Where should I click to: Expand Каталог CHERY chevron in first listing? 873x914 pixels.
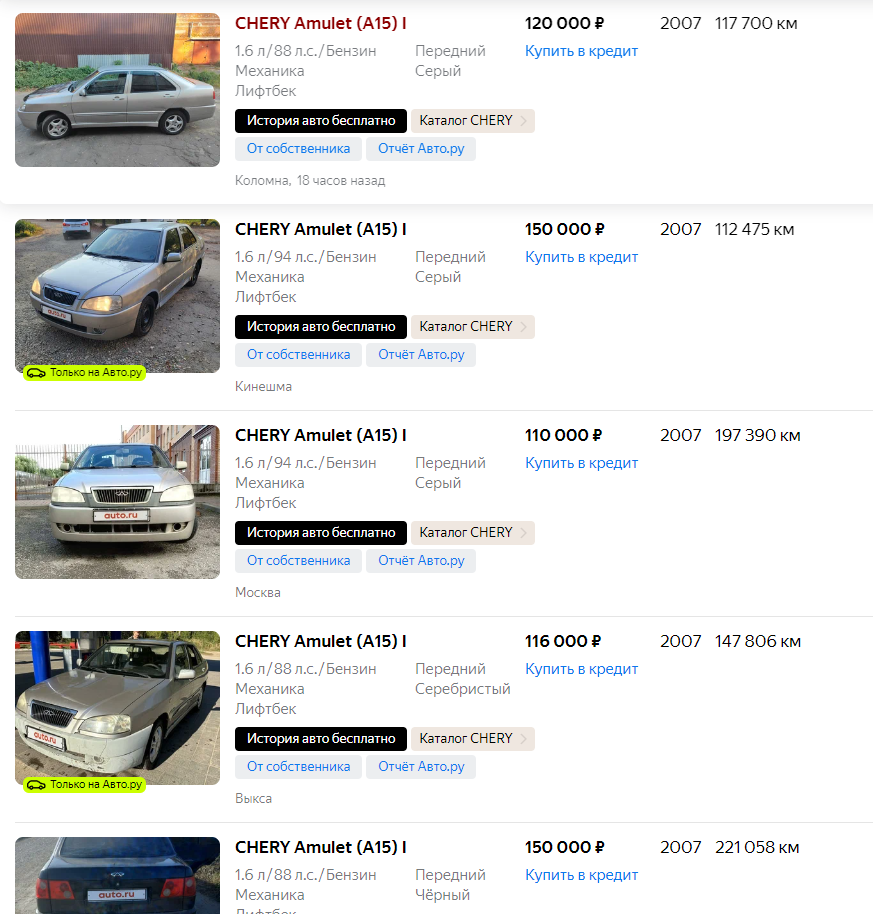pos(523,121)
